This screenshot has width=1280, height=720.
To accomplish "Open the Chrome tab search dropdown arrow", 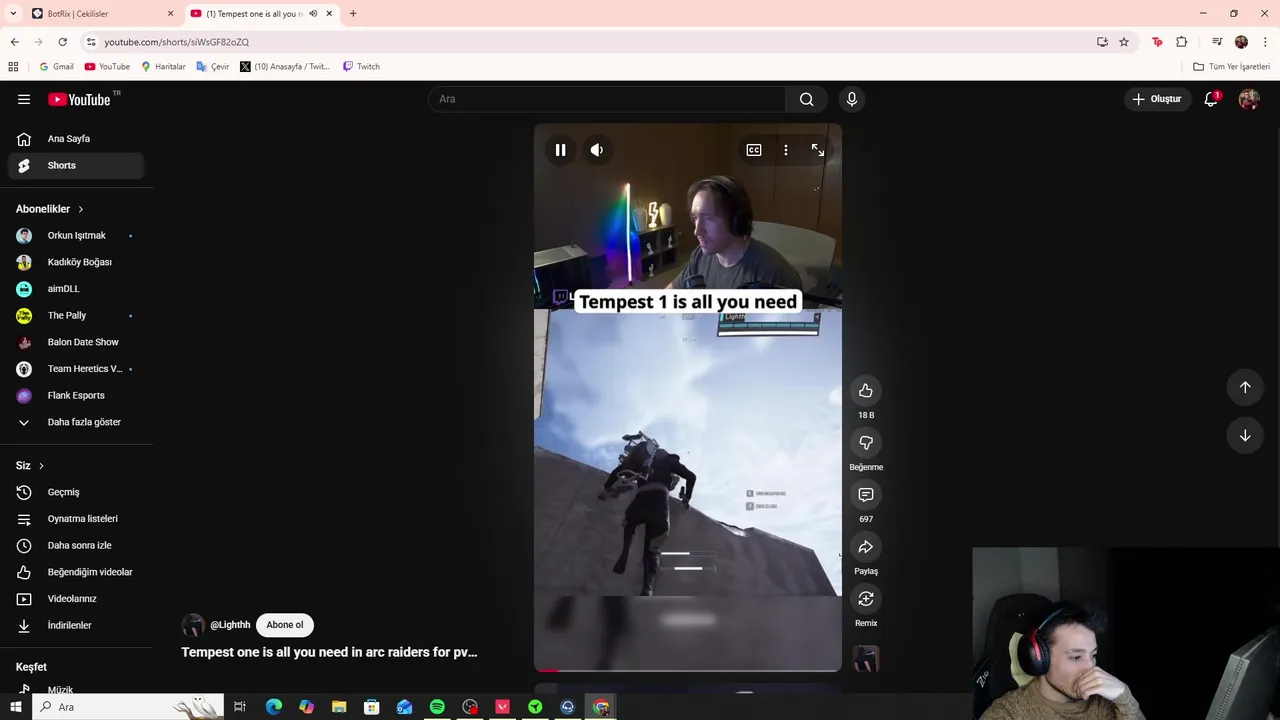I will [13, 13].
